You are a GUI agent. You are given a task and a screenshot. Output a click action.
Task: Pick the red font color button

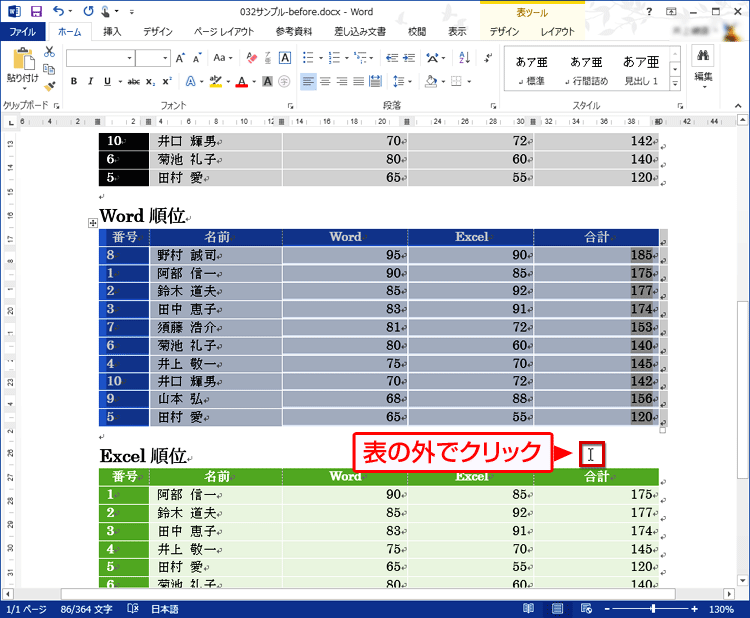pos(242,82)
